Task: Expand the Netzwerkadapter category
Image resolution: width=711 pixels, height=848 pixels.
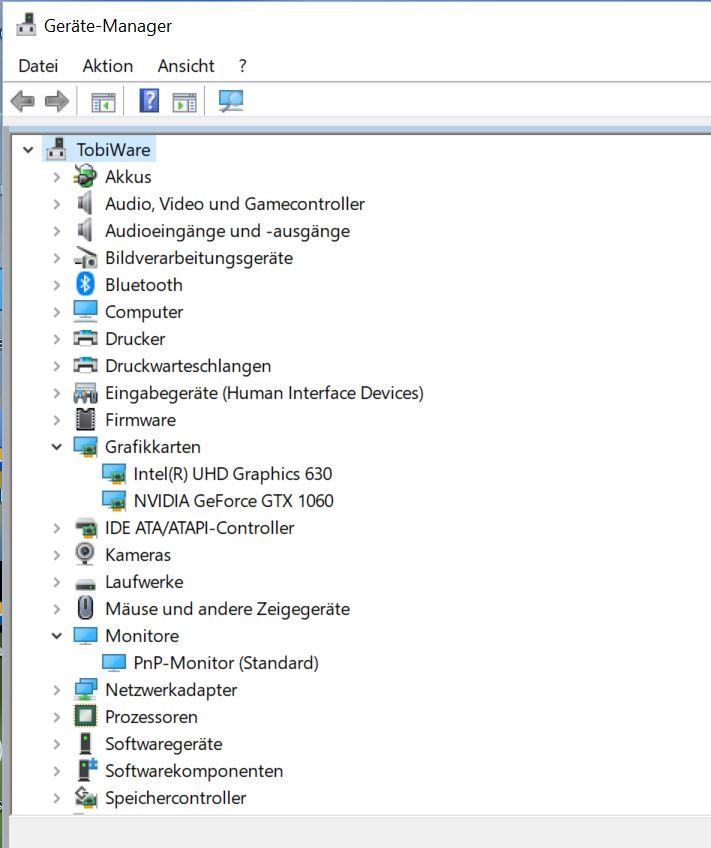Action: 56,690
